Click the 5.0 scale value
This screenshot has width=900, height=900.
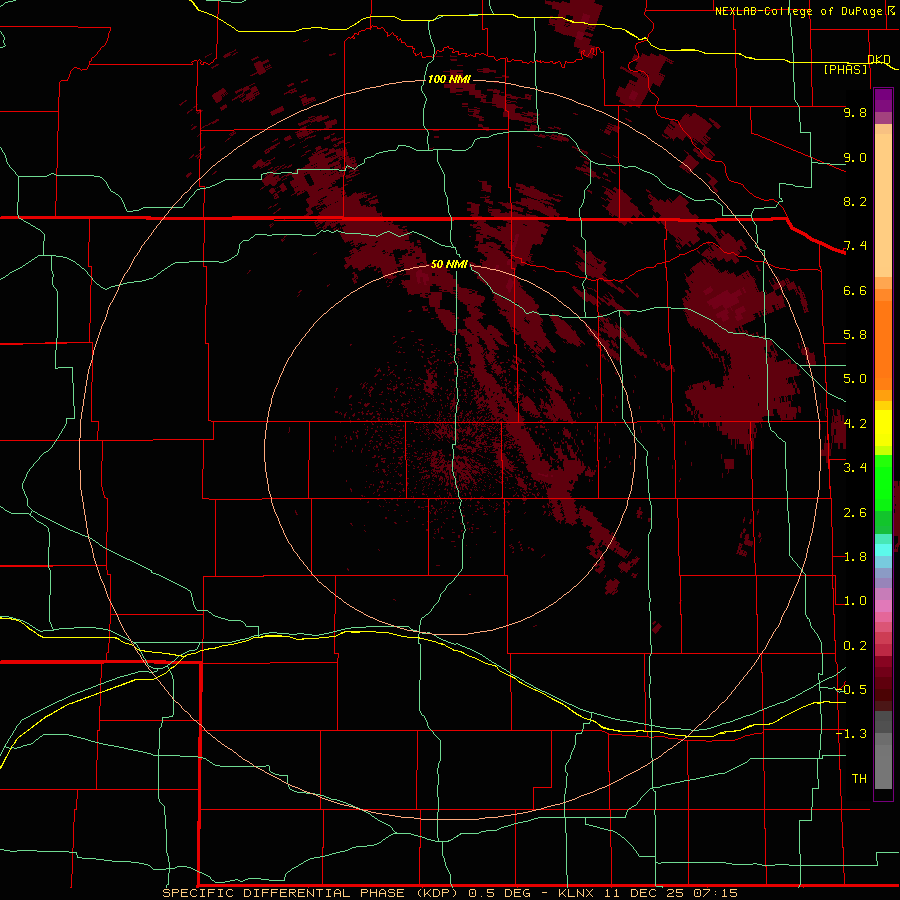(x=855, y=379)
